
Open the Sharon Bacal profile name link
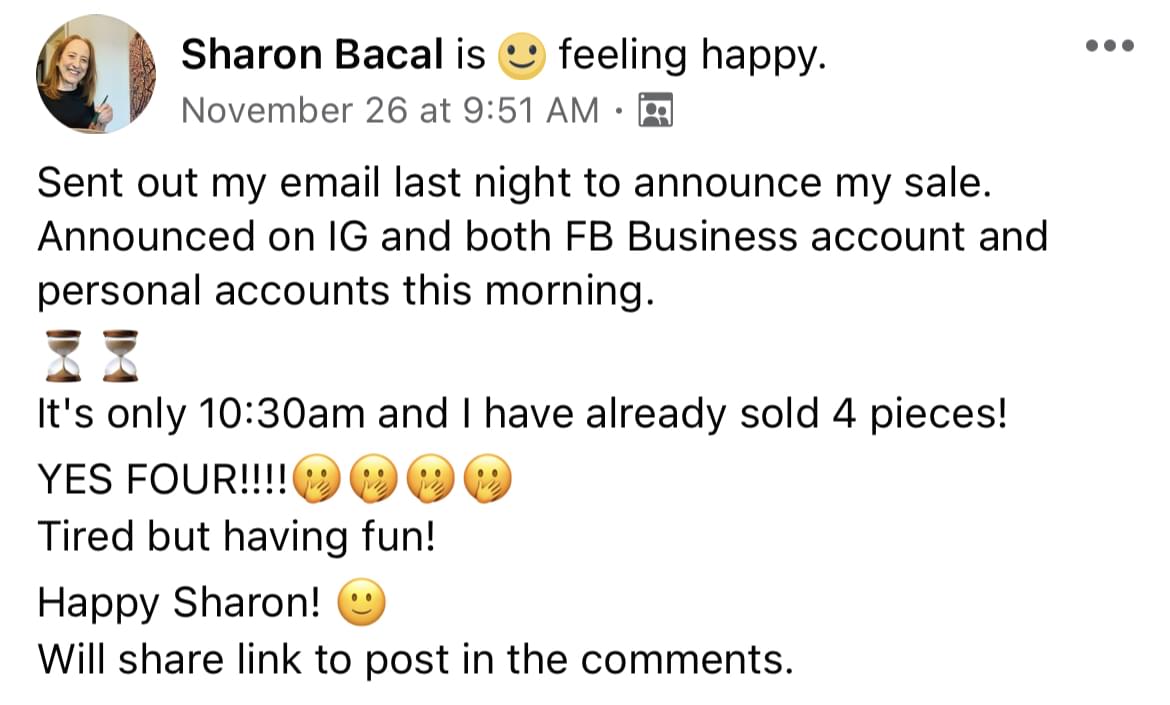point(311,56)
